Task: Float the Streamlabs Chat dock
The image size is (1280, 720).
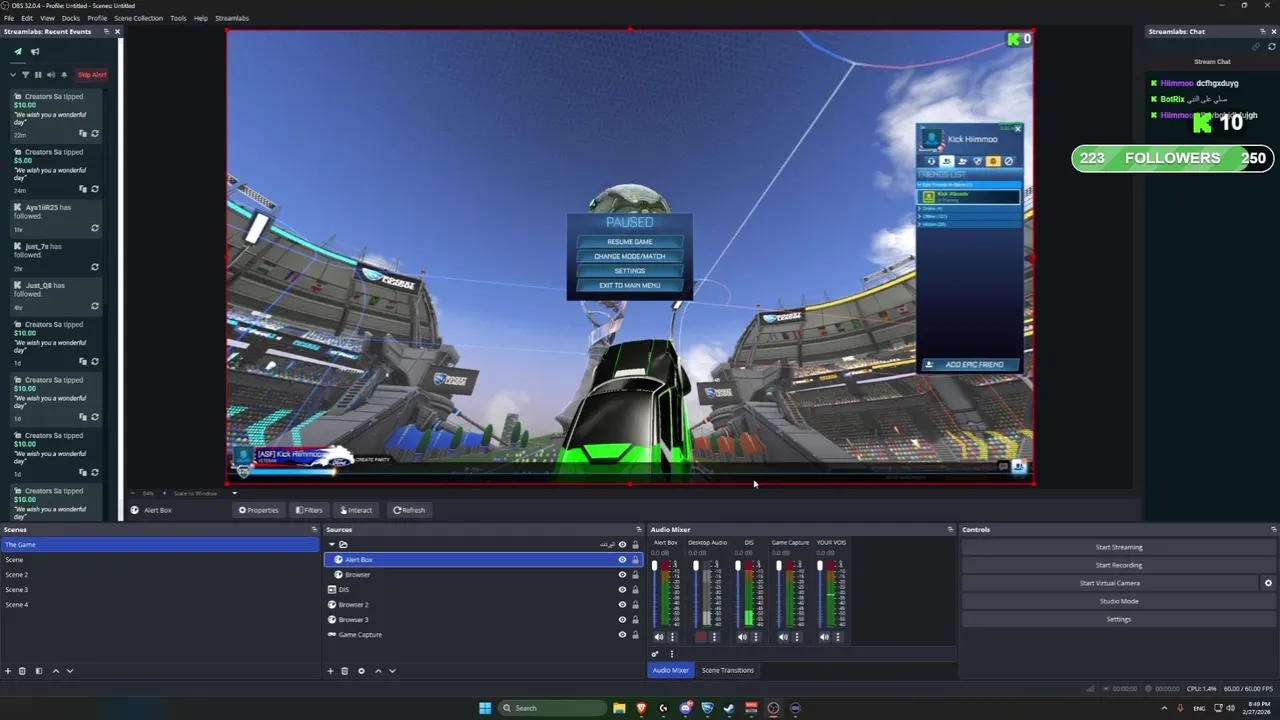Action: pyautogui.click(x=1261, y=31)
